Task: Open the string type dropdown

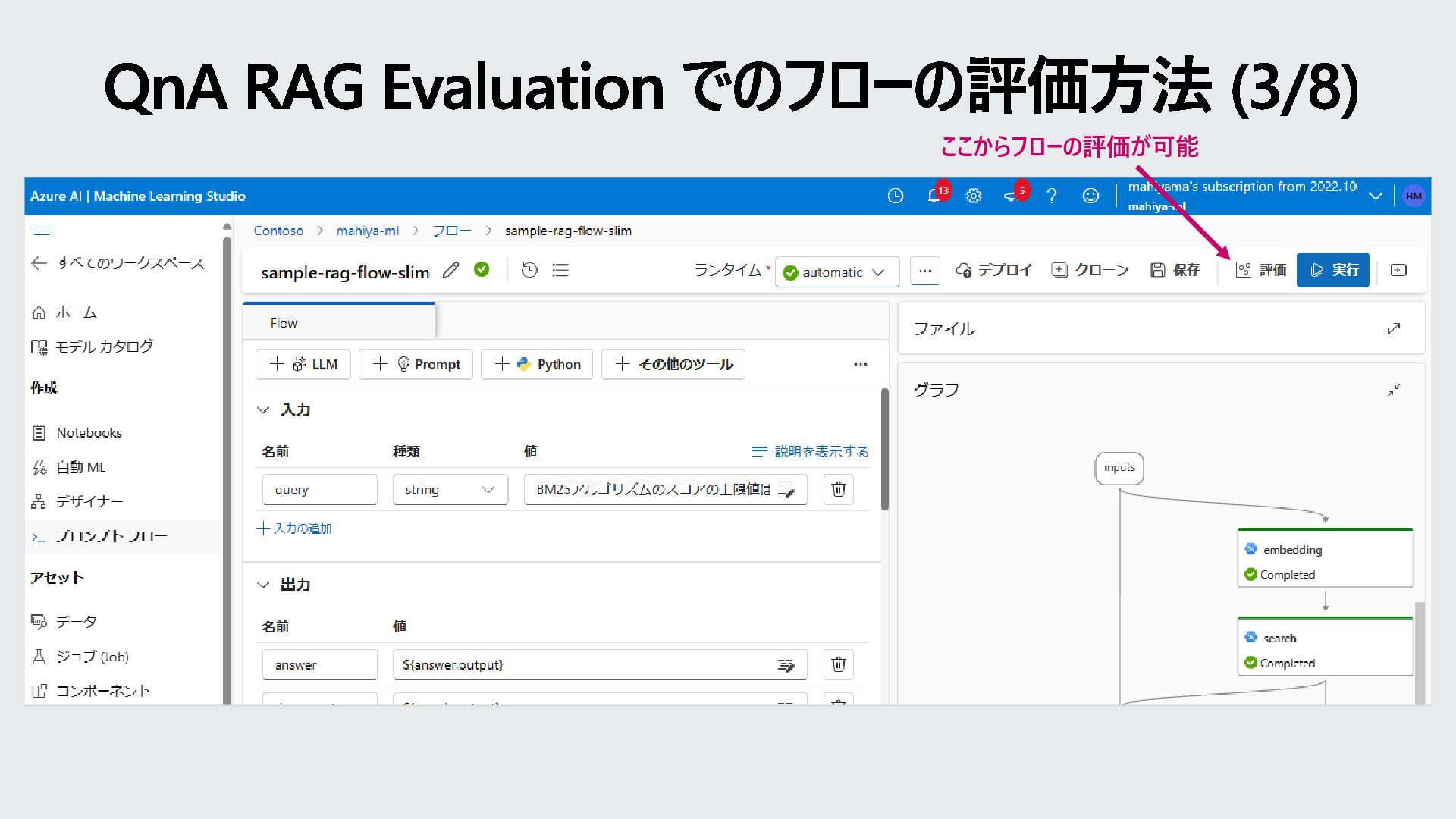Action: tap(450, 490)
